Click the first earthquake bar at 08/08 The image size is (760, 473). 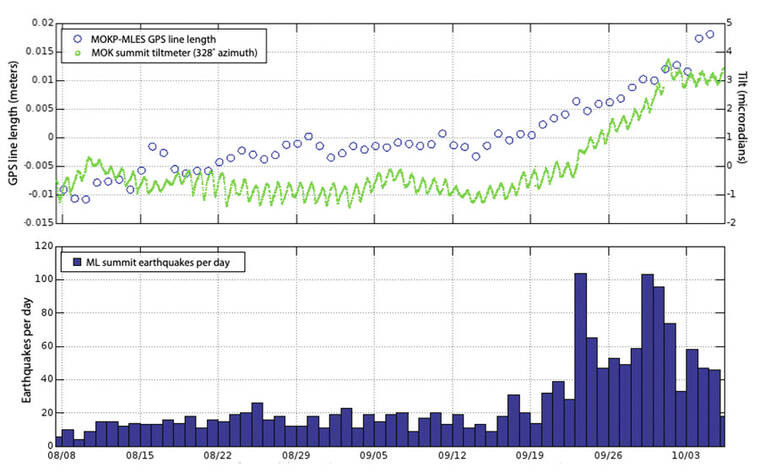pyautogui.click(x=57, y=440)
